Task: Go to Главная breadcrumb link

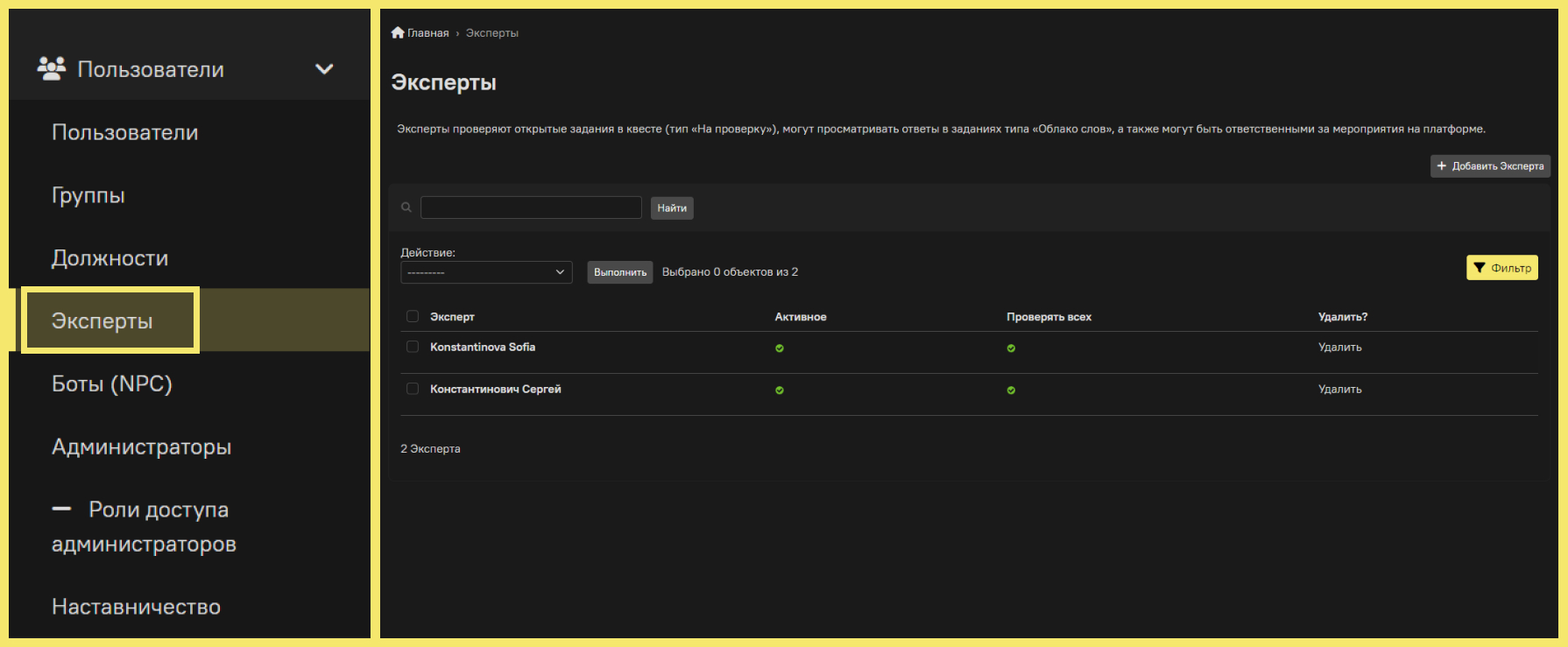Action: pyautogui.click(x=427, y=33)
